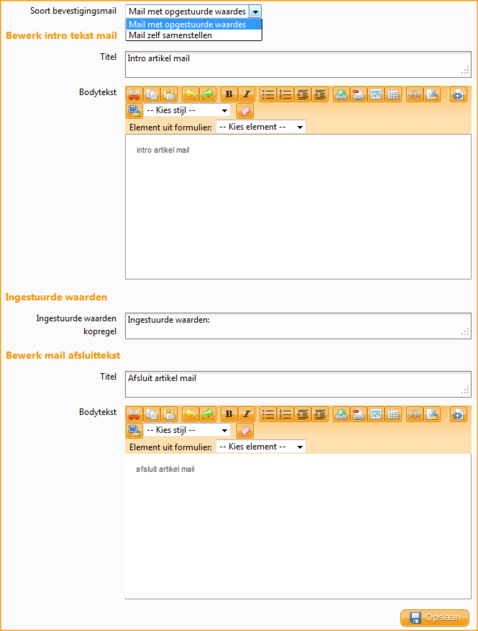
Task: Insert image via the intro editor toolbar
Action: (376, 95)
